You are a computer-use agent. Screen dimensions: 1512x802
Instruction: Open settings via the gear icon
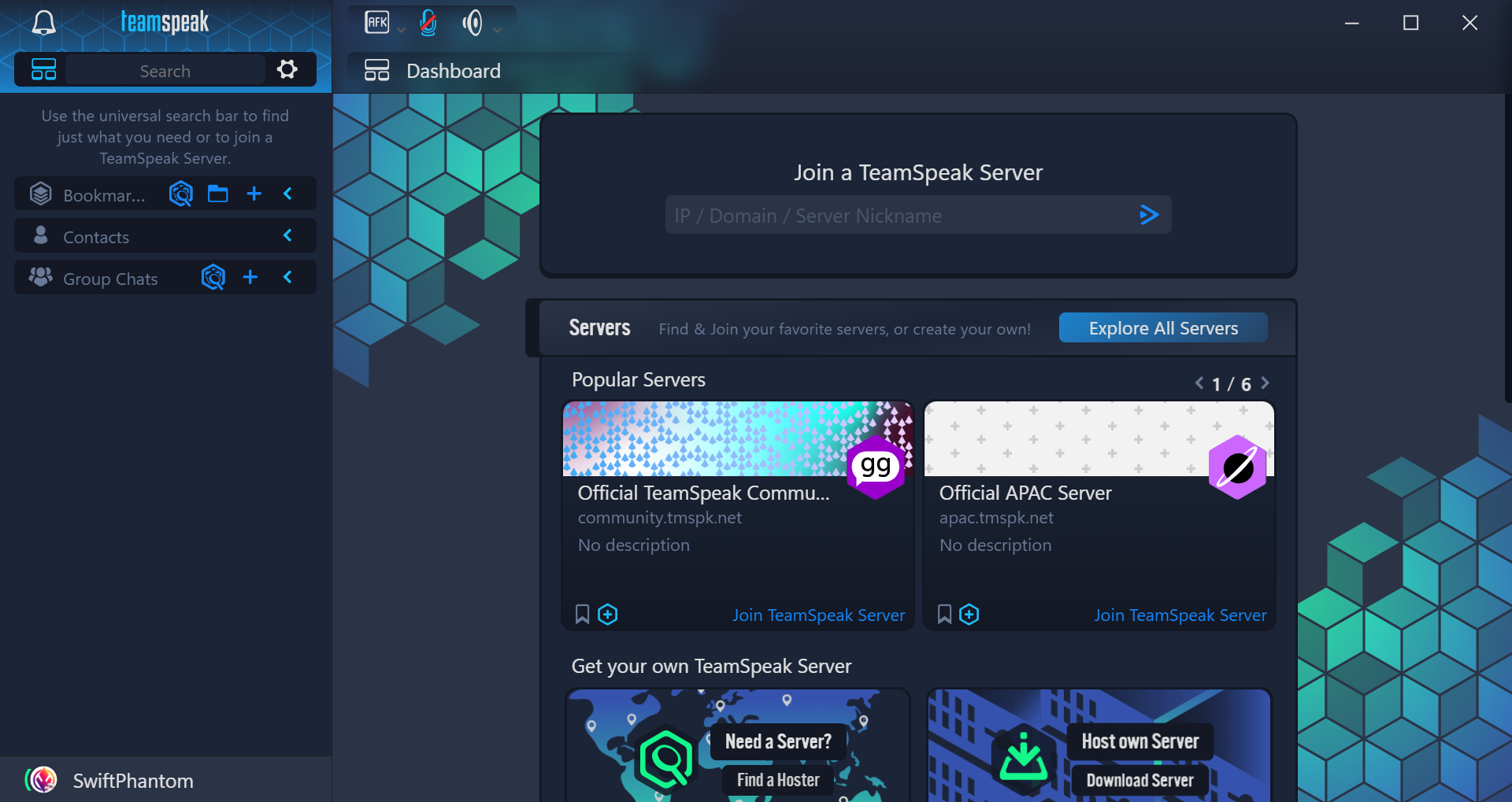coord(287,69)
